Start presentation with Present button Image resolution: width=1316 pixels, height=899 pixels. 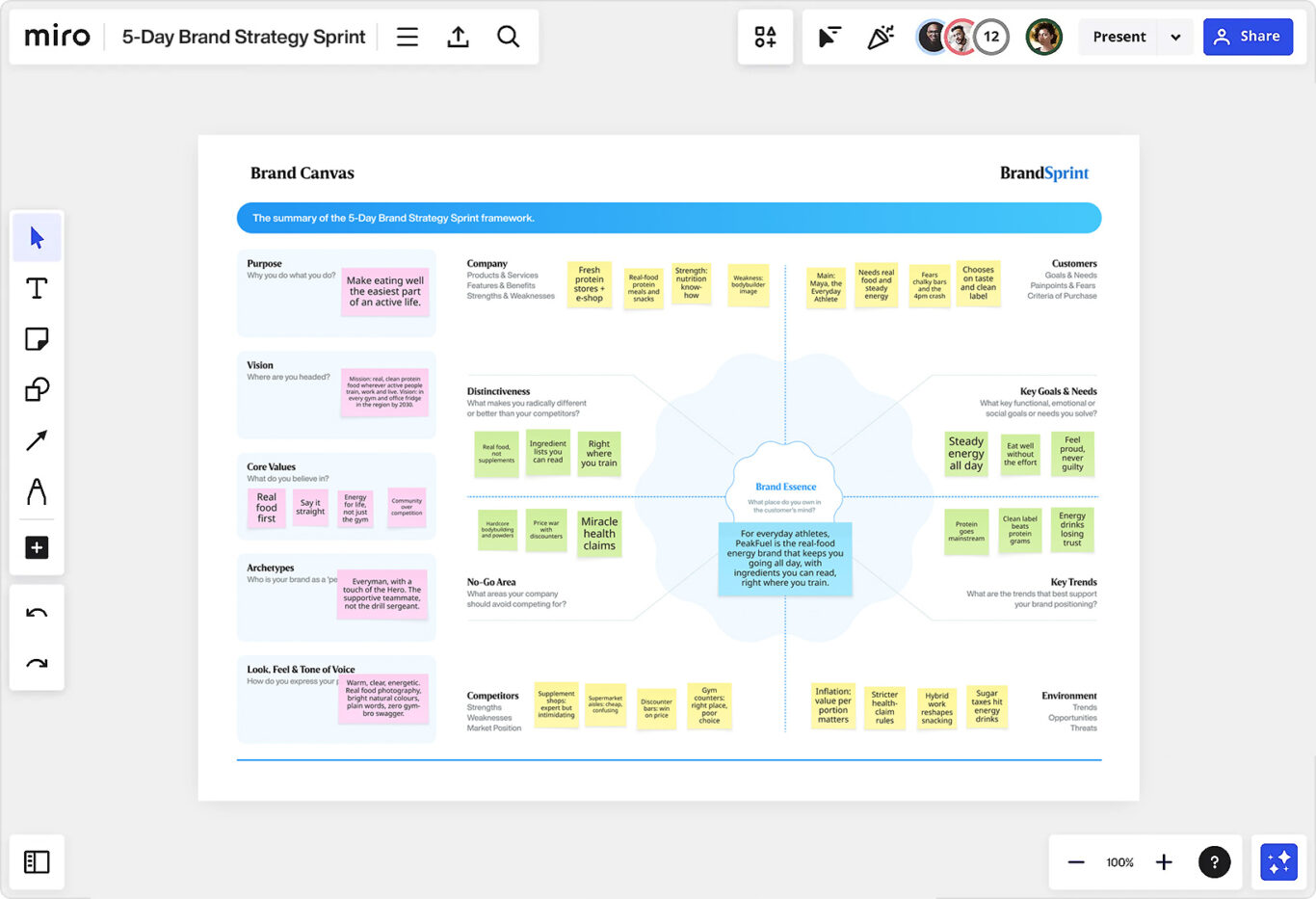point(1119,37)
